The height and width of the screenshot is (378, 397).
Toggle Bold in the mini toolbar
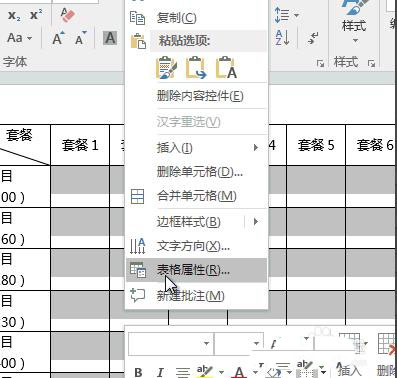tap(138, 372)
